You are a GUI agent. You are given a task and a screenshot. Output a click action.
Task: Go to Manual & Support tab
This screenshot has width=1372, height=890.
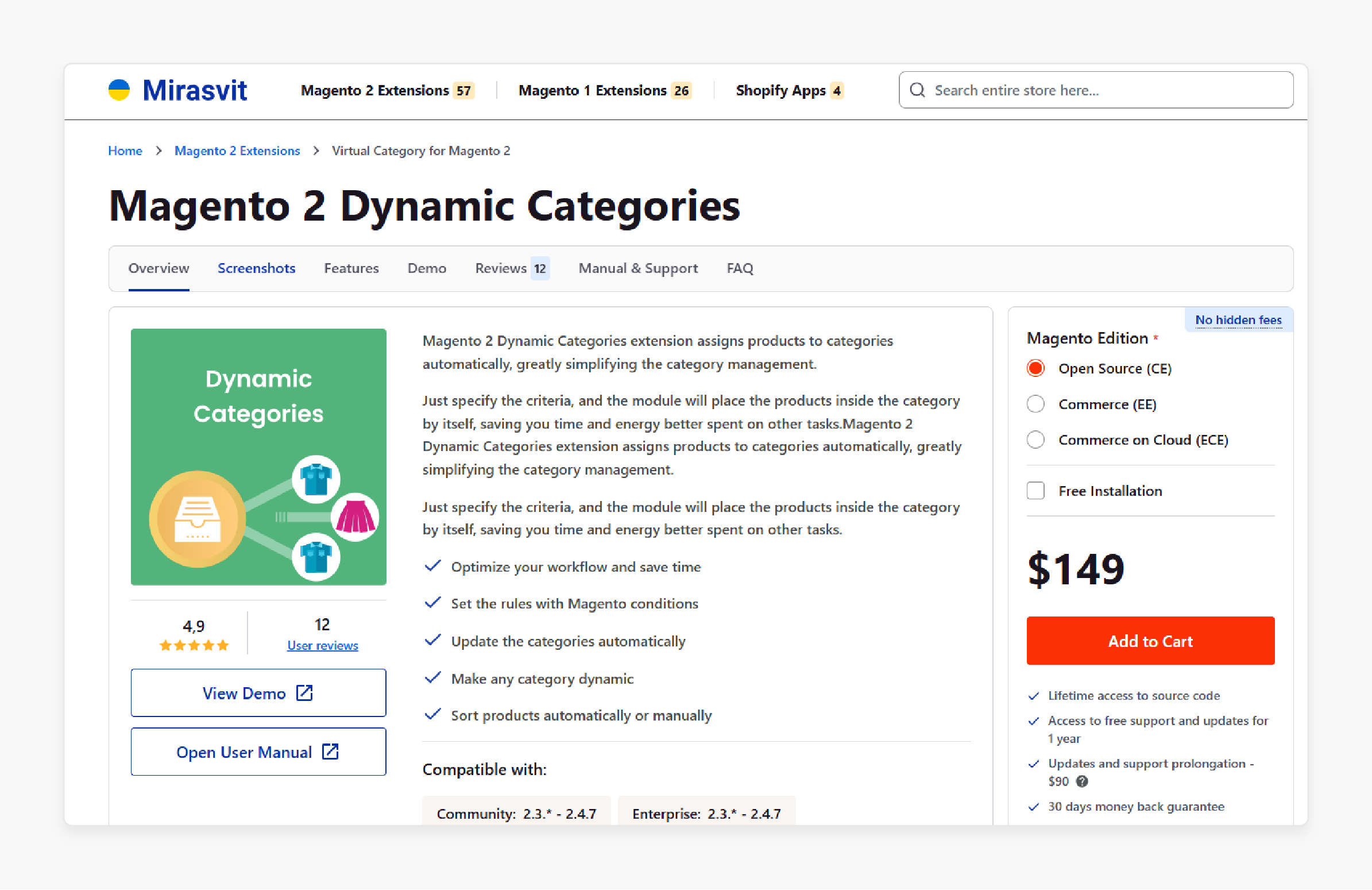tap(638, 268)
